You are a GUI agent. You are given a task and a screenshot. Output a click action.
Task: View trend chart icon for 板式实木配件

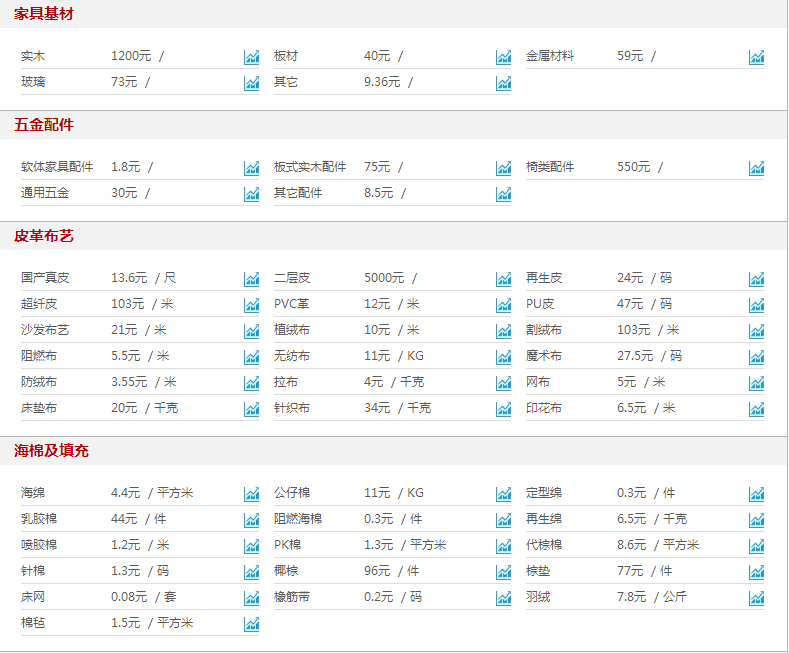pos(503,168)
